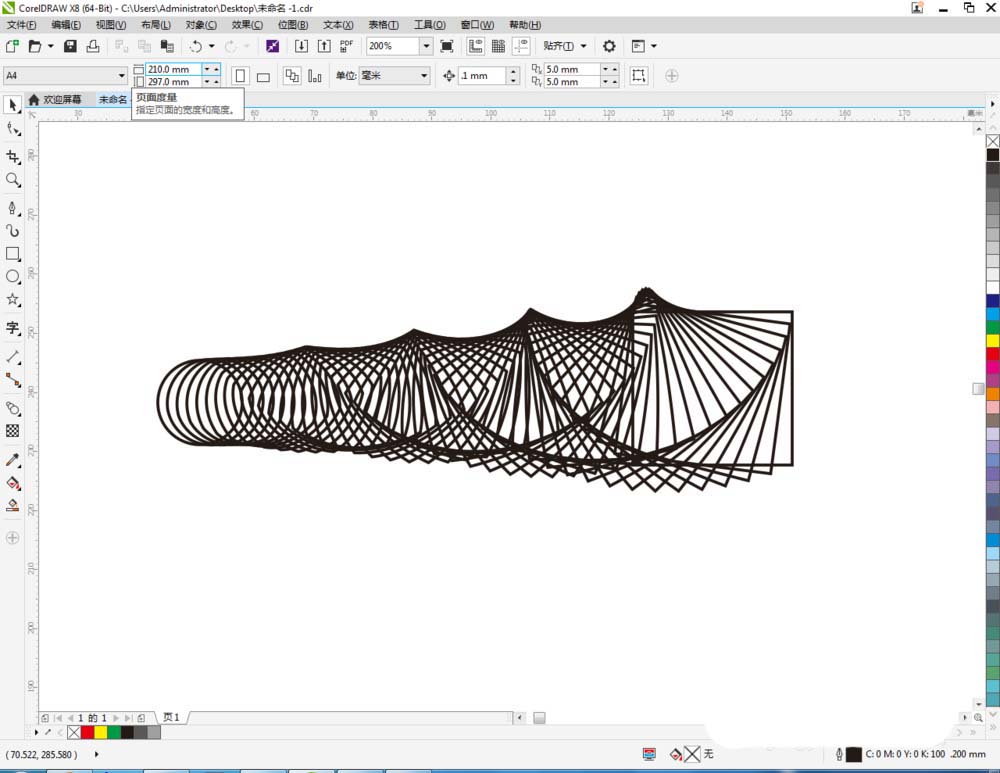This screenshot has height=773, width=1000.
Task: Click the horizontal scrollbar left arrow
Action: click(520, 718)
